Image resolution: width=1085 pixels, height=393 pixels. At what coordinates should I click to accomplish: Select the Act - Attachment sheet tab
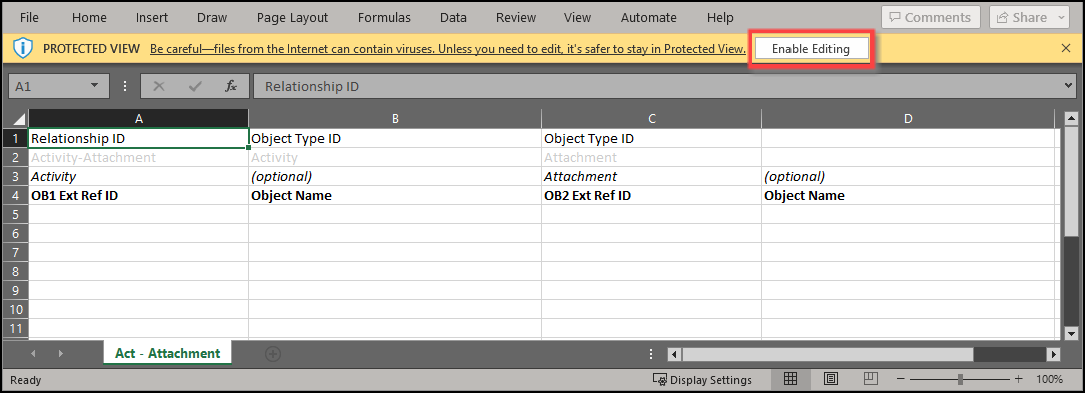tap(167, 354)
